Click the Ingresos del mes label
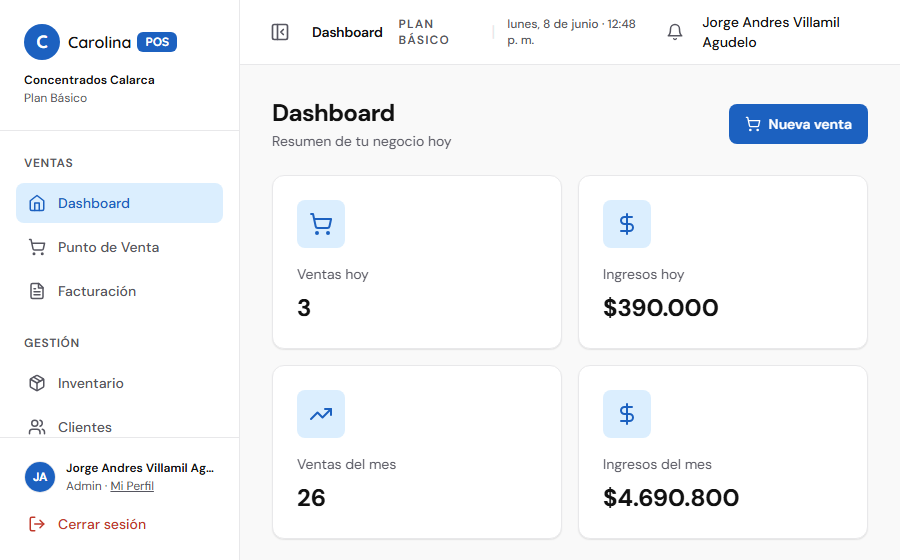 click(x=657, y=464)
